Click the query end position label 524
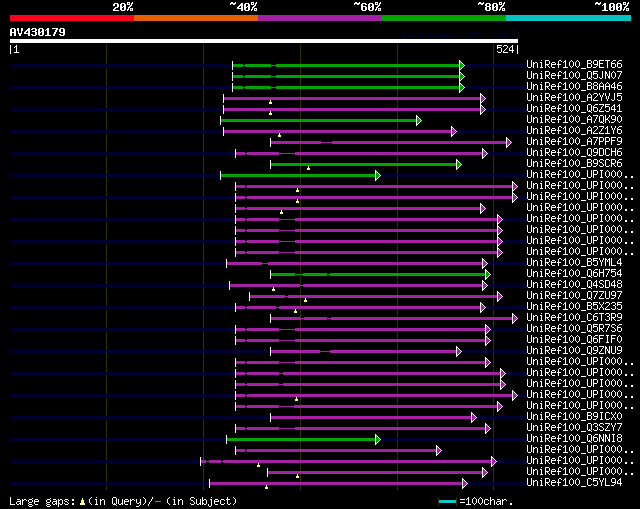This screenshot has width=640, height=509. click(x=505, y=49)
